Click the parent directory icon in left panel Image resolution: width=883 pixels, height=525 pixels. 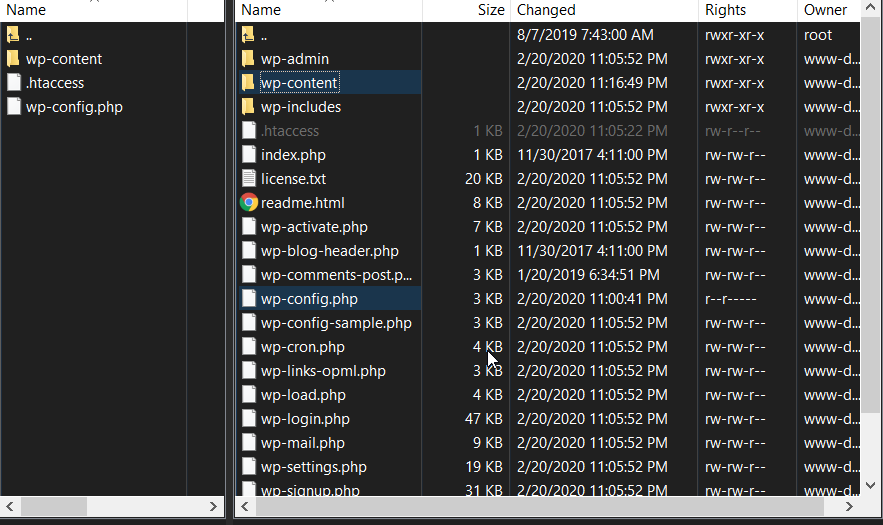coord(13,35)
